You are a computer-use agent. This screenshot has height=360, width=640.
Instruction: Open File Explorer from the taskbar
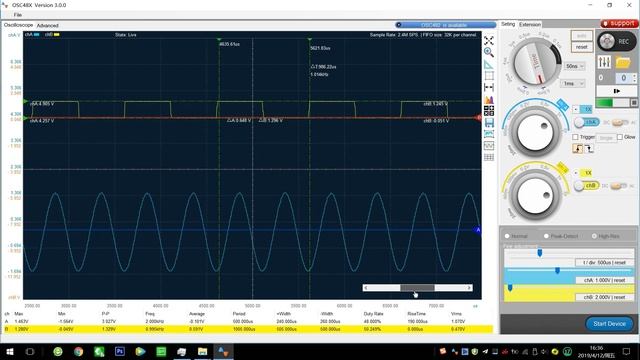202,351
